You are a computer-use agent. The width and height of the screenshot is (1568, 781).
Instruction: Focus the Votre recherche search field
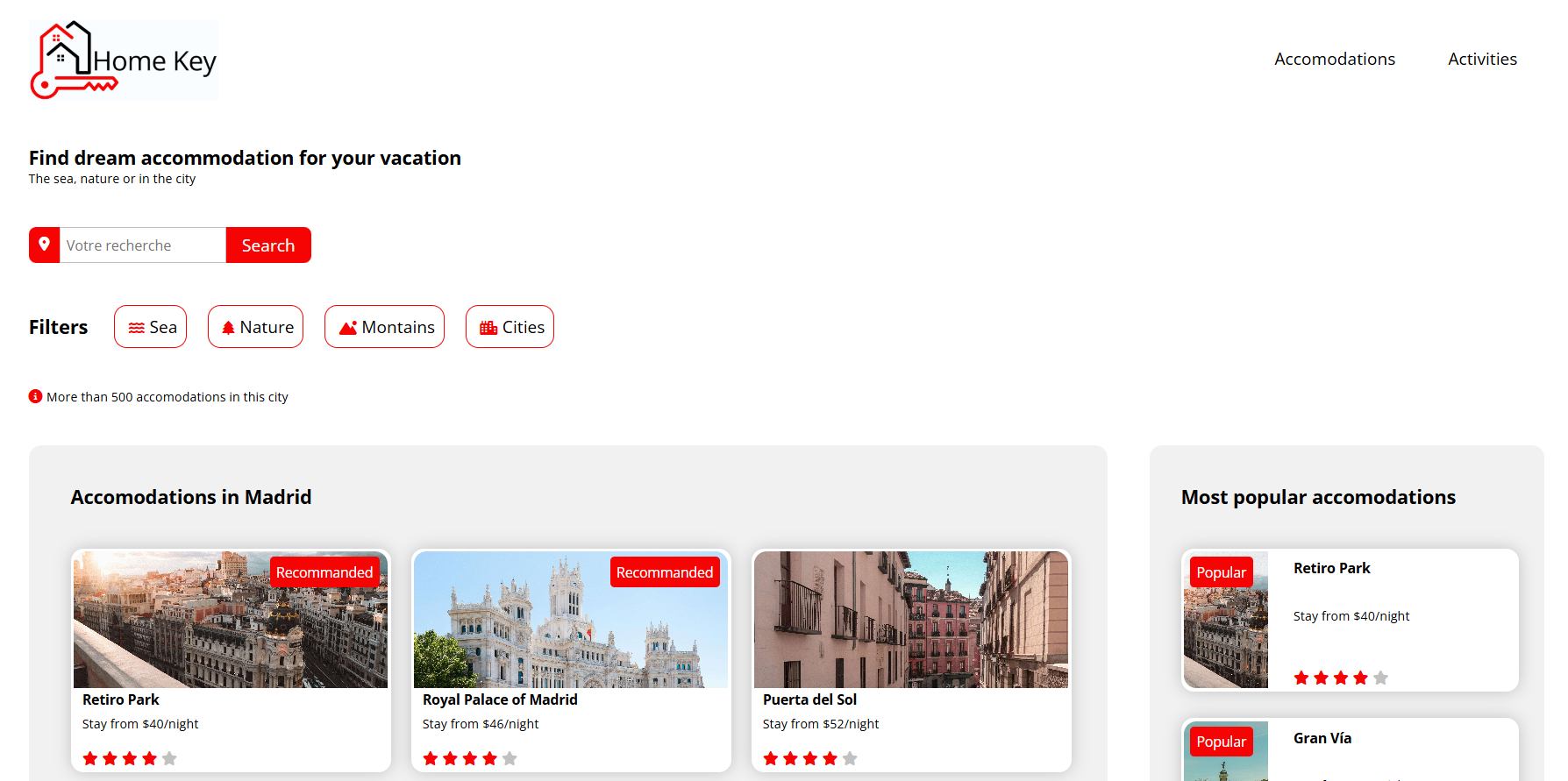(142, 245)
